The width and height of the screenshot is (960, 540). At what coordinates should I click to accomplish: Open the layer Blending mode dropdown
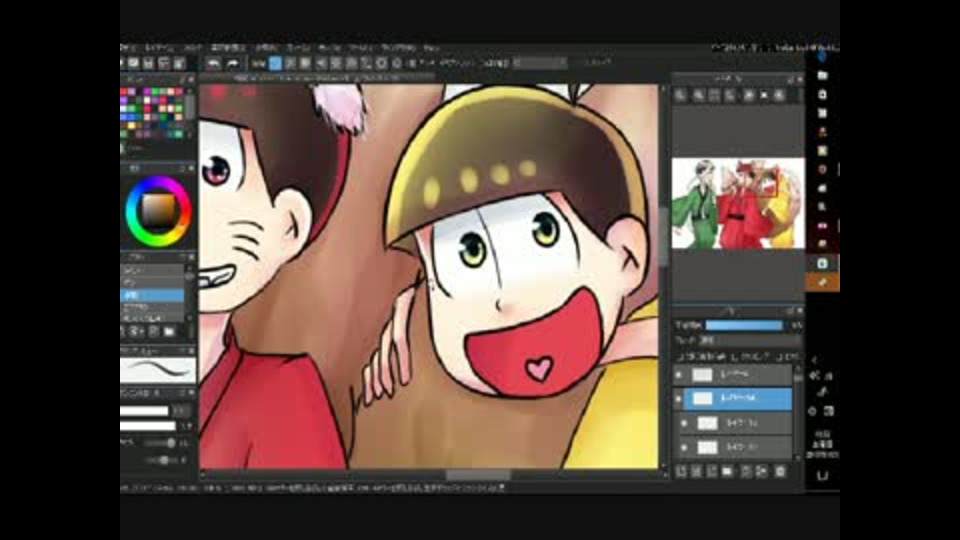click(x=750, y=340)
